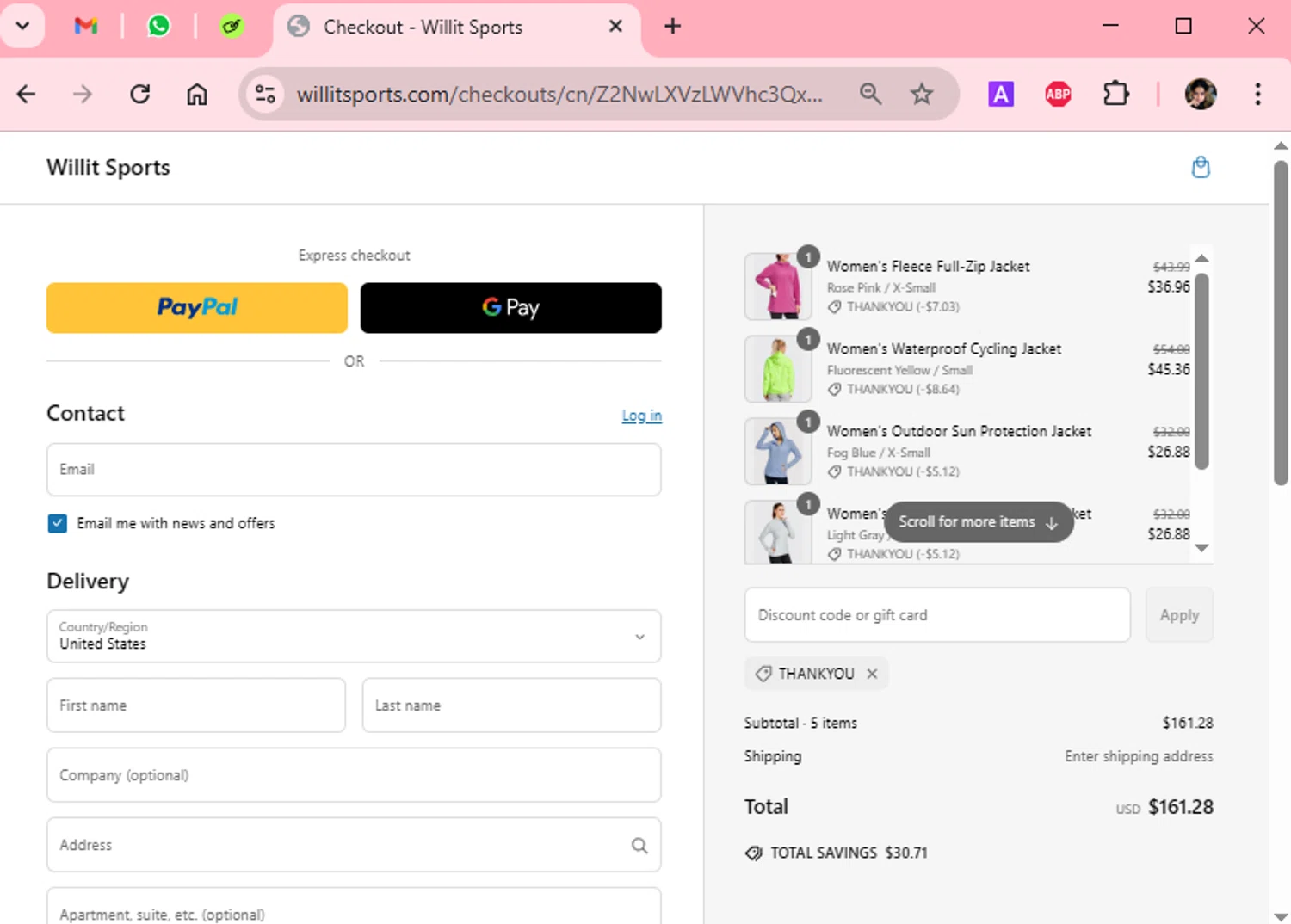This screenshot has height=924, width=1291.
Task: Click Women's Fleece Full-Zip Jacket title
Action: (x=928, y=267)
